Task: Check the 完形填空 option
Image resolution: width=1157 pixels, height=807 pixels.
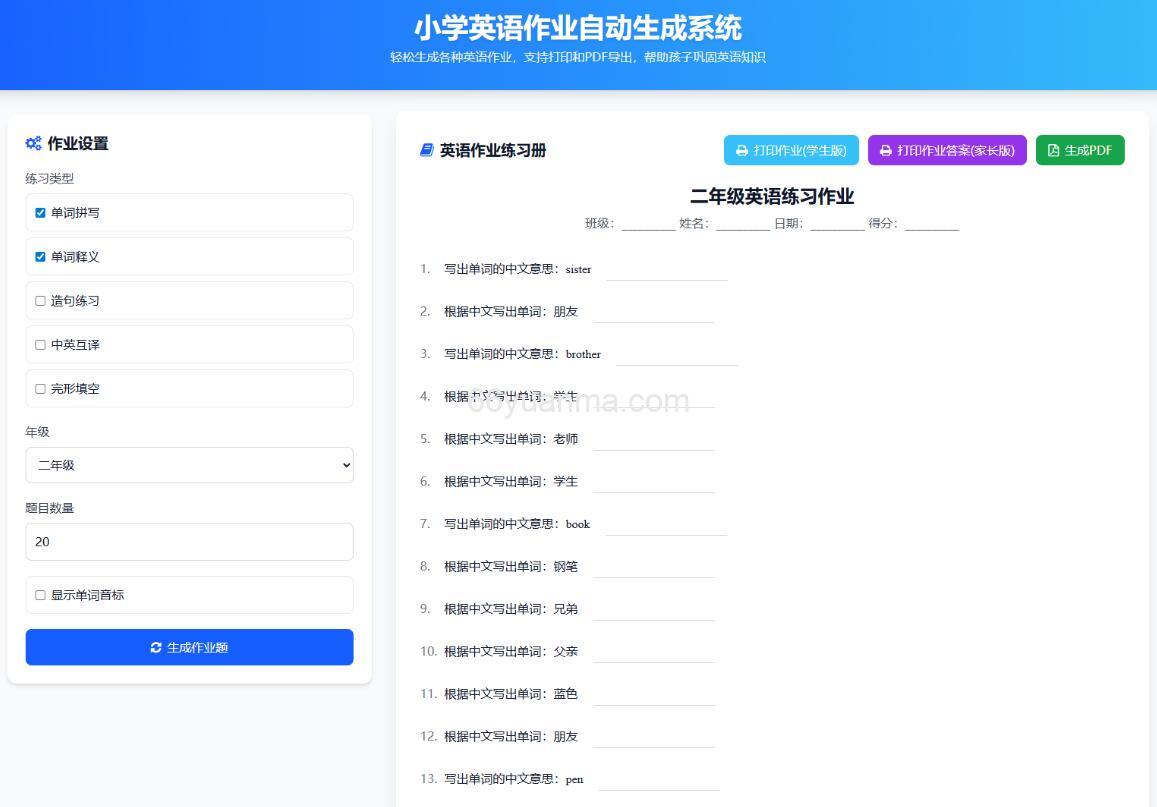Action: (x=41, y=388)
